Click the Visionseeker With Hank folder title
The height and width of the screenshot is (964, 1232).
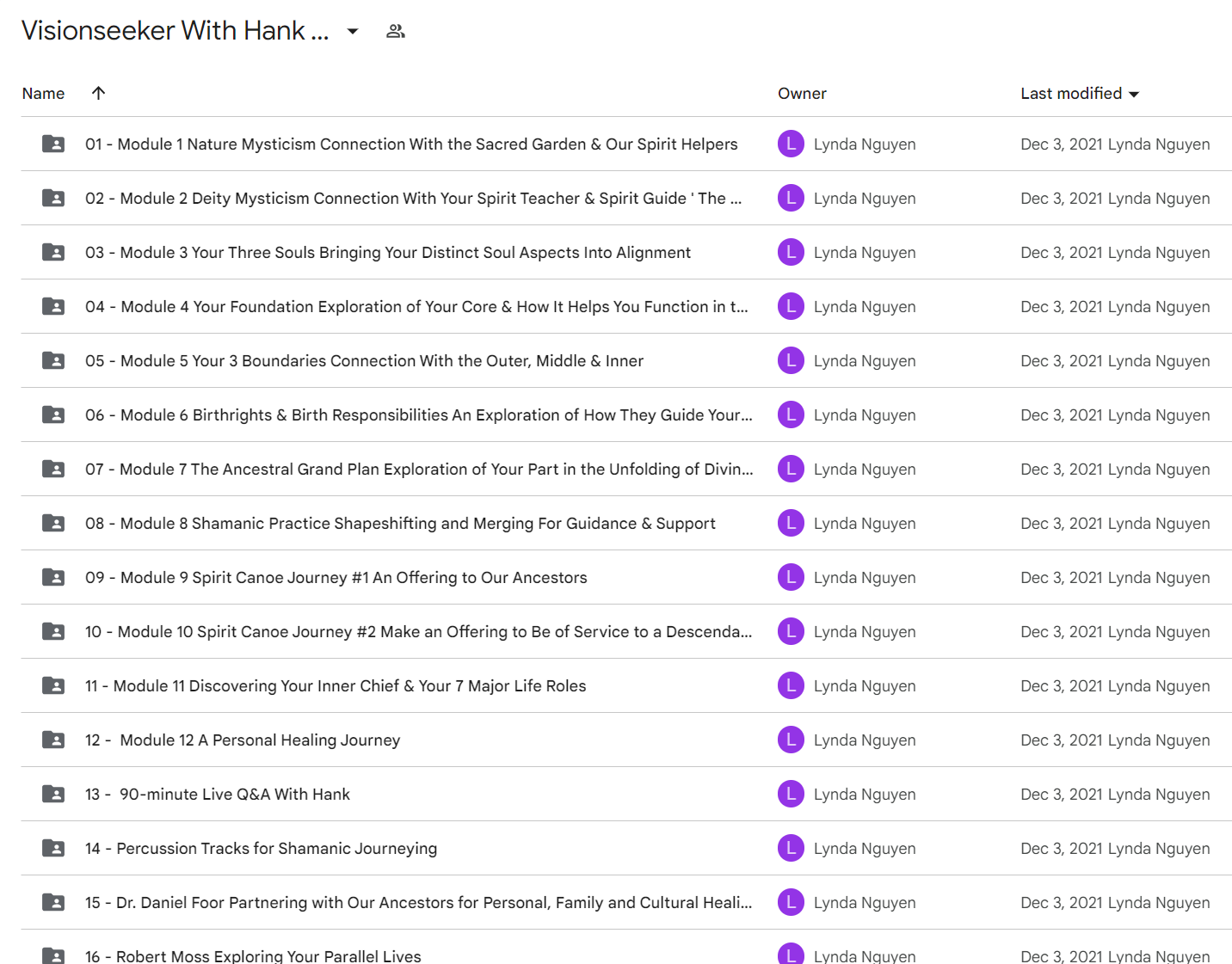pyautogui.click(x=175, y=31)
